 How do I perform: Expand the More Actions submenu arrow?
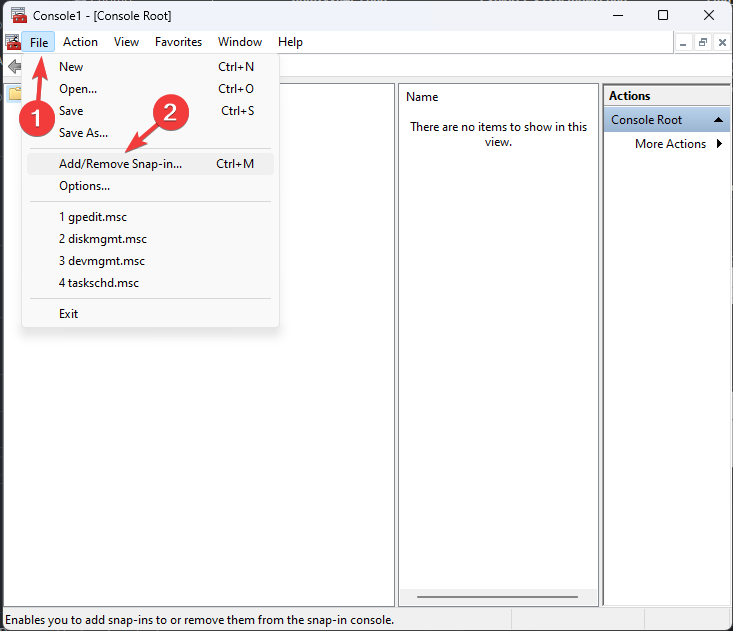click(719, 143)
